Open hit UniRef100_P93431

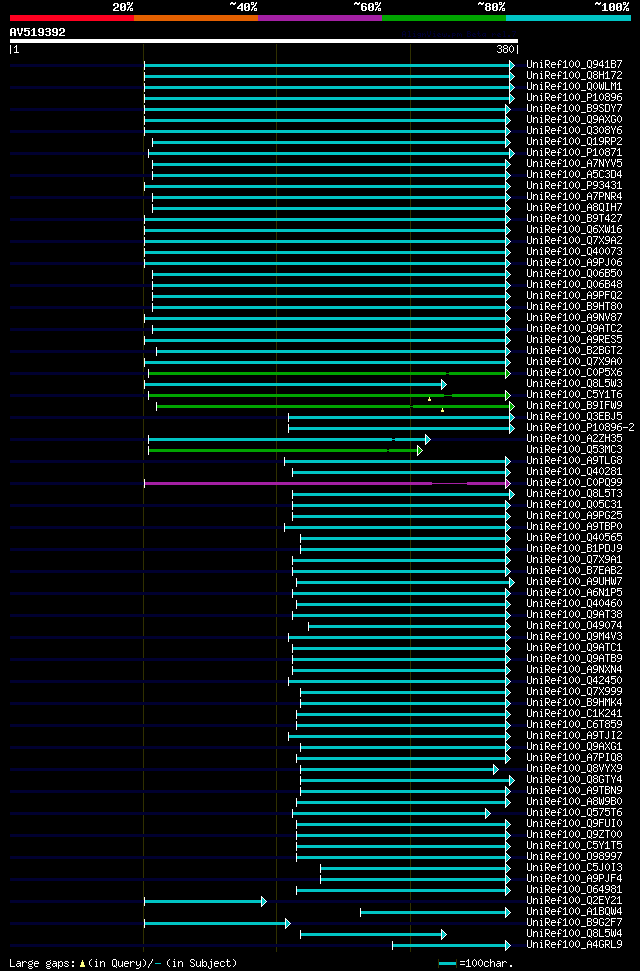click(x=574, y=186)
